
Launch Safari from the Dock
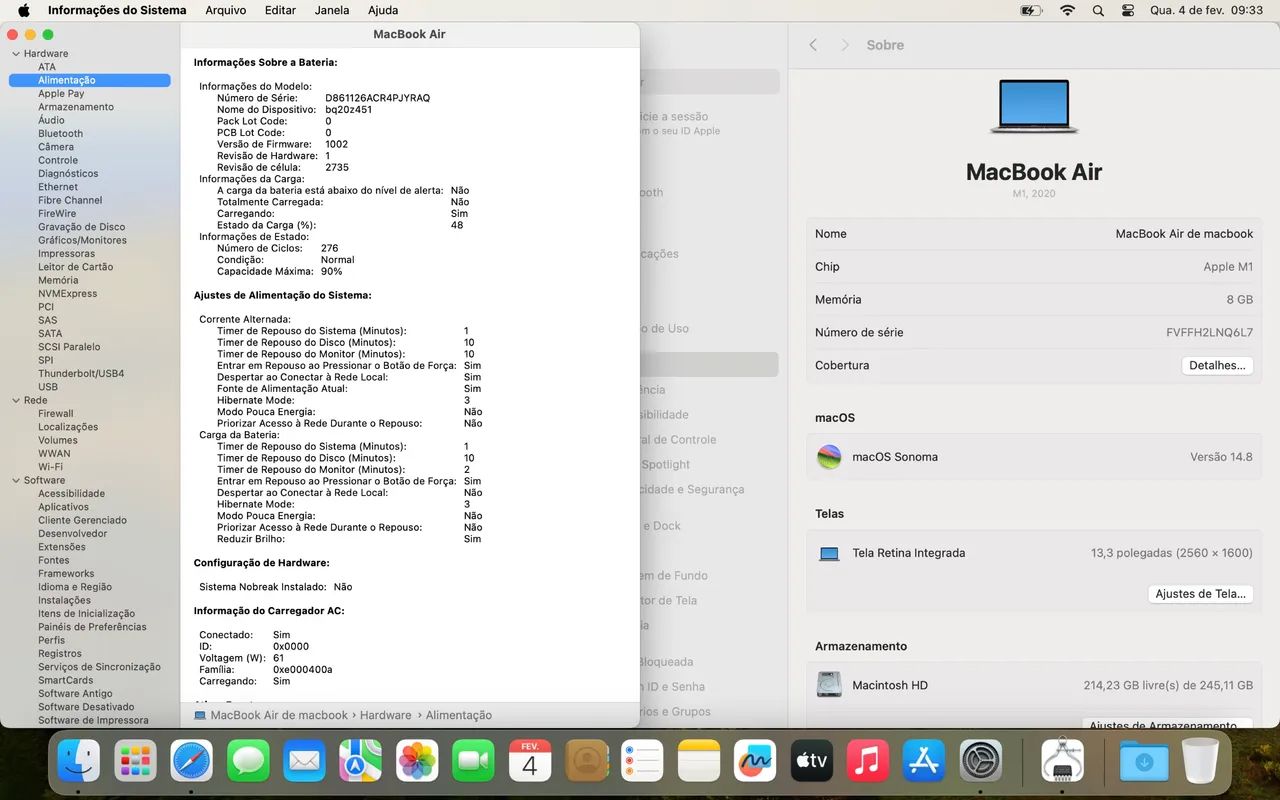click(191, 761)
